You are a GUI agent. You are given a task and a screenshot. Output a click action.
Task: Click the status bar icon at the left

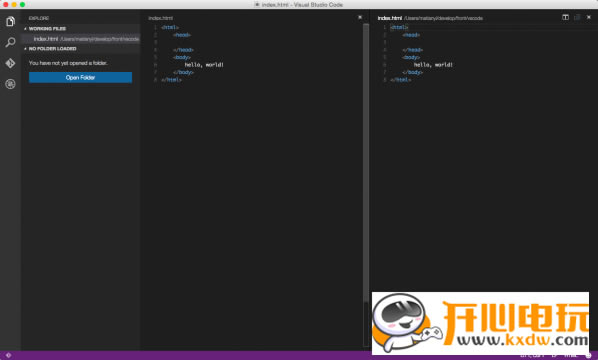click(x=8, y=355)
